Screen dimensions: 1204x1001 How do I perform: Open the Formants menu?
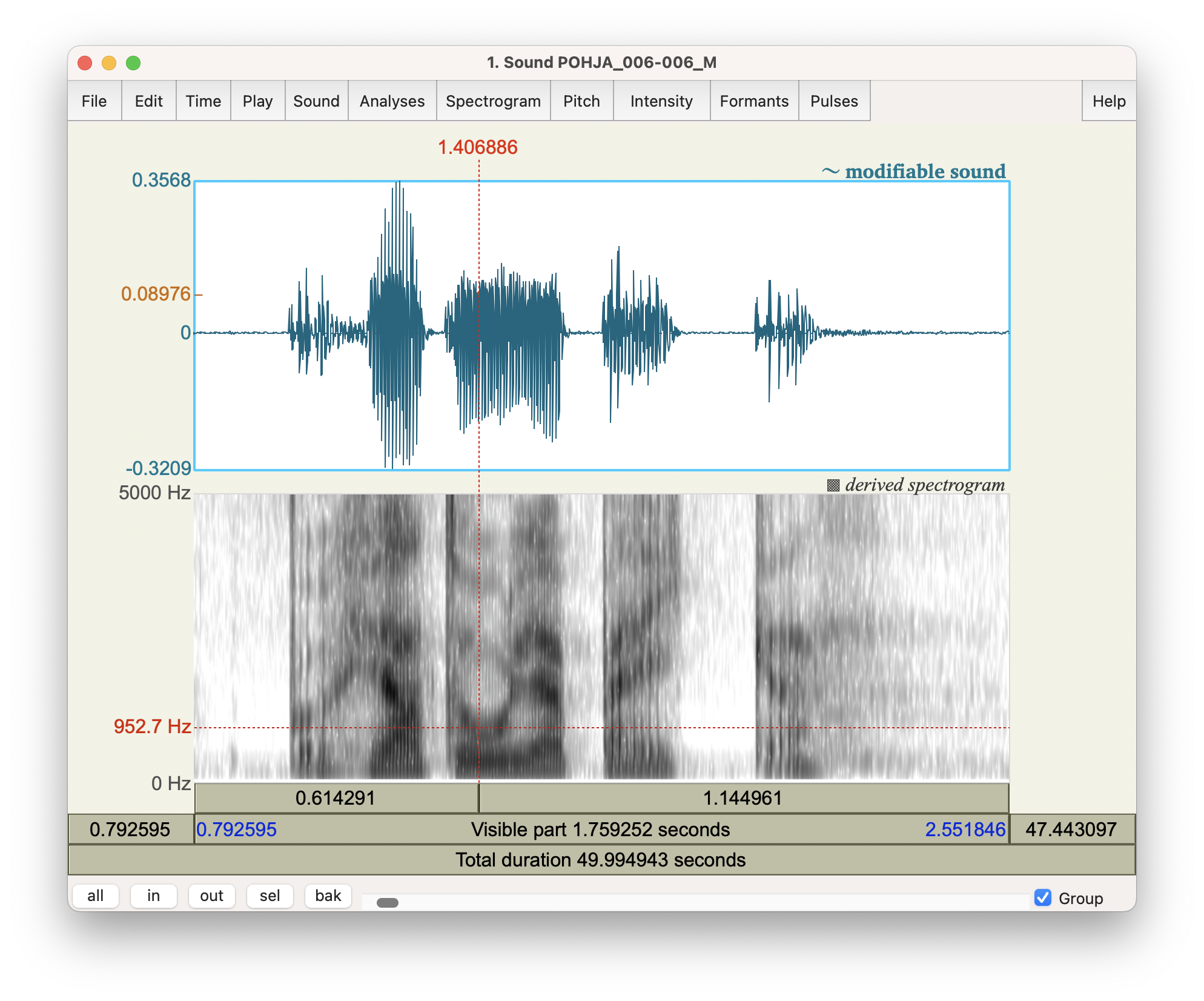tap(755, 101)
